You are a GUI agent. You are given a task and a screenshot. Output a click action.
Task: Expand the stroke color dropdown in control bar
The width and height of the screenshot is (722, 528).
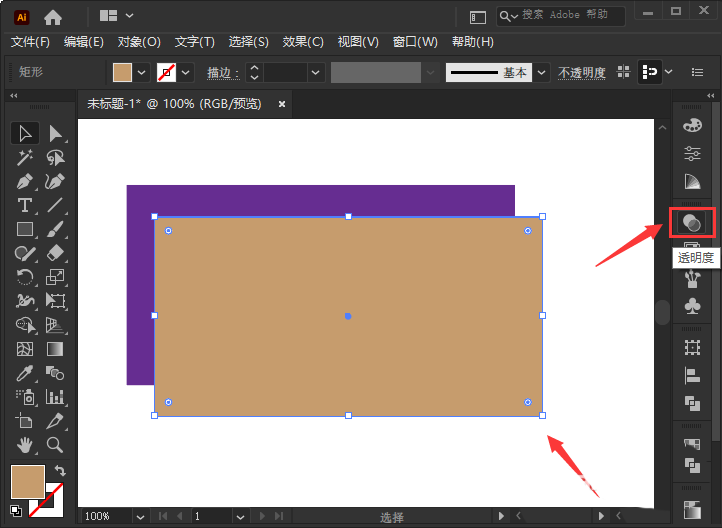[186, 72]
